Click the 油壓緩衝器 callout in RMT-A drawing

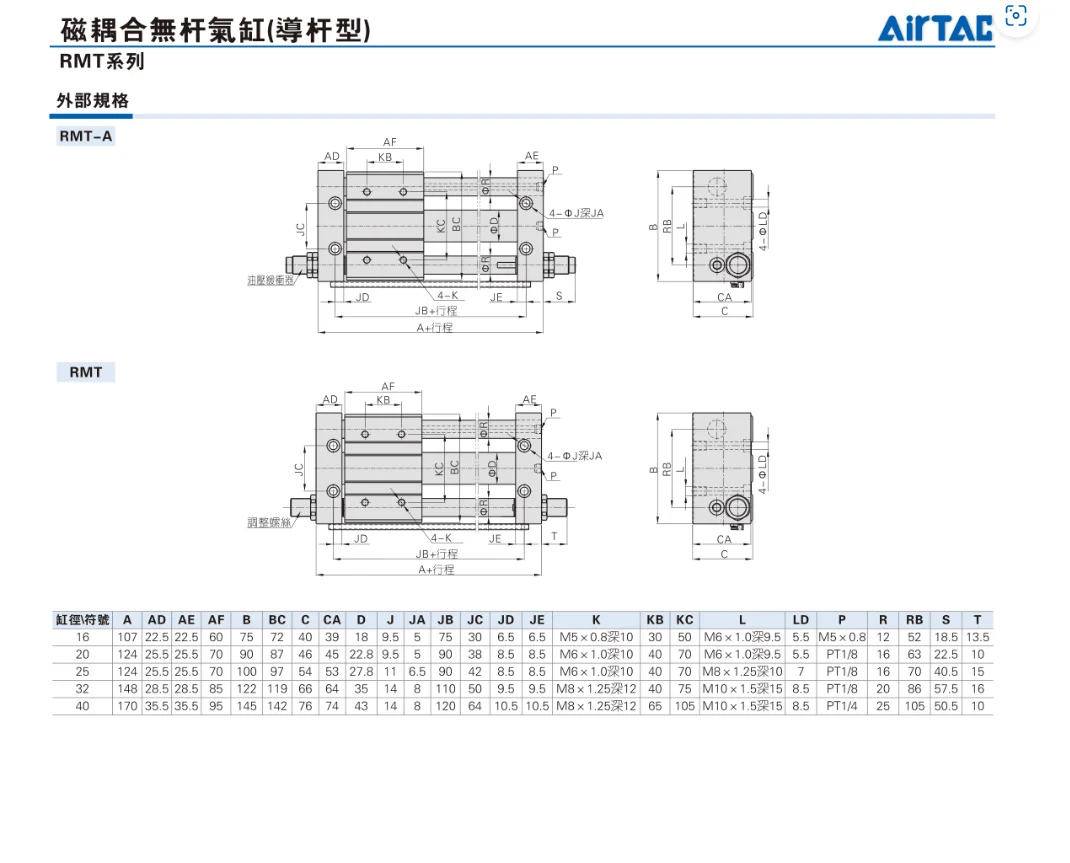pos(270,280)
